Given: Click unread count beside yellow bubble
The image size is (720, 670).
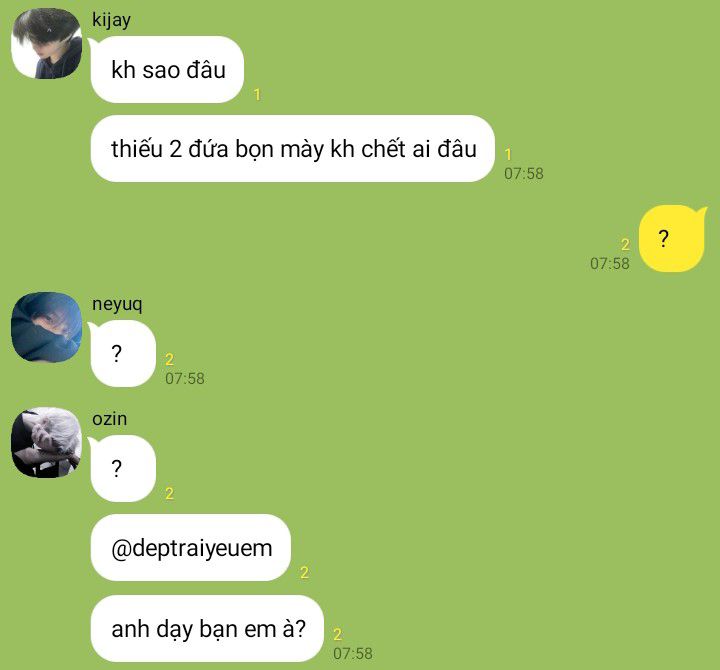Looking at the screenshot, I should click(625, 244).
